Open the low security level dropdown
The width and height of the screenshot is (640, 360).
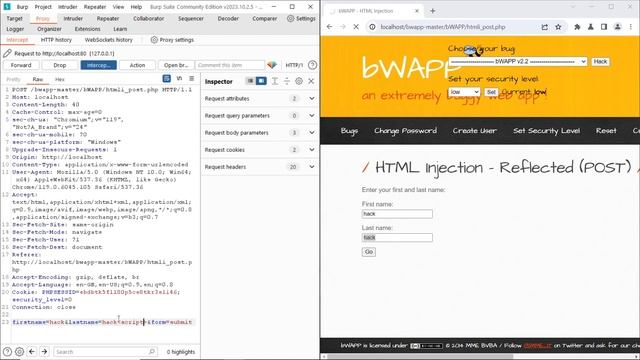464,92
